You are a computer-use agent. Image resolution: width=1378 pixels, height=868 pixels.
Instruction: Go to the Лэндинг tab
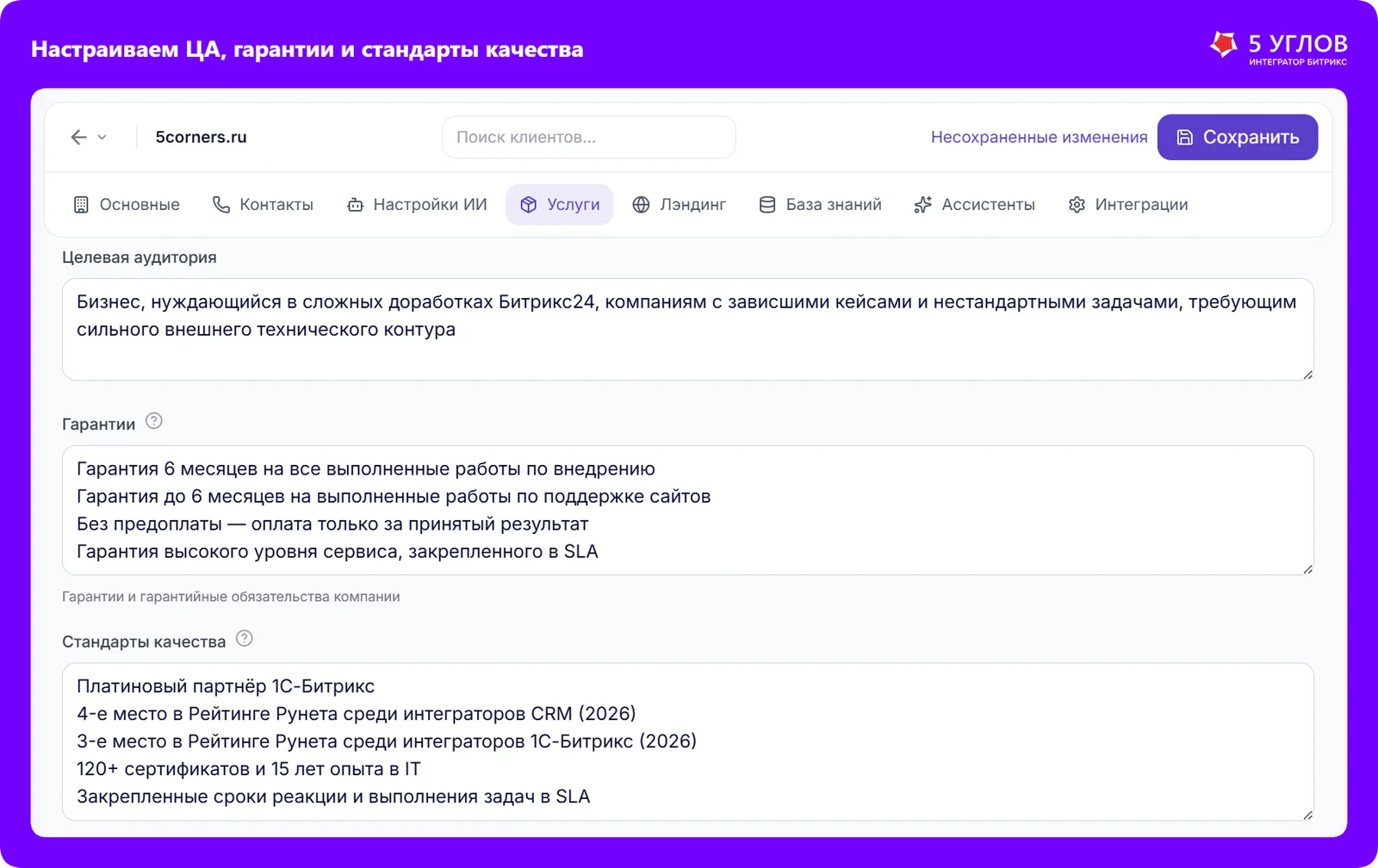(680, 204)
